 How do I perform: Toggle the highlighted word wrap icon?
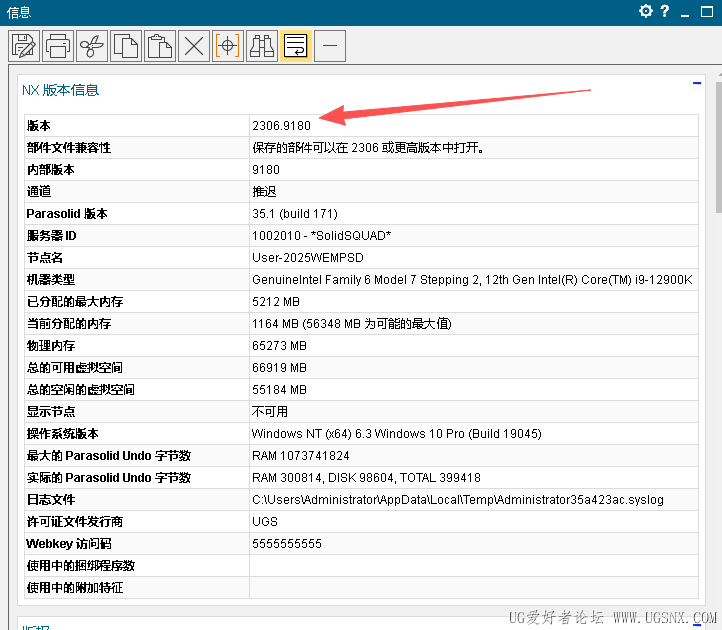296,46
